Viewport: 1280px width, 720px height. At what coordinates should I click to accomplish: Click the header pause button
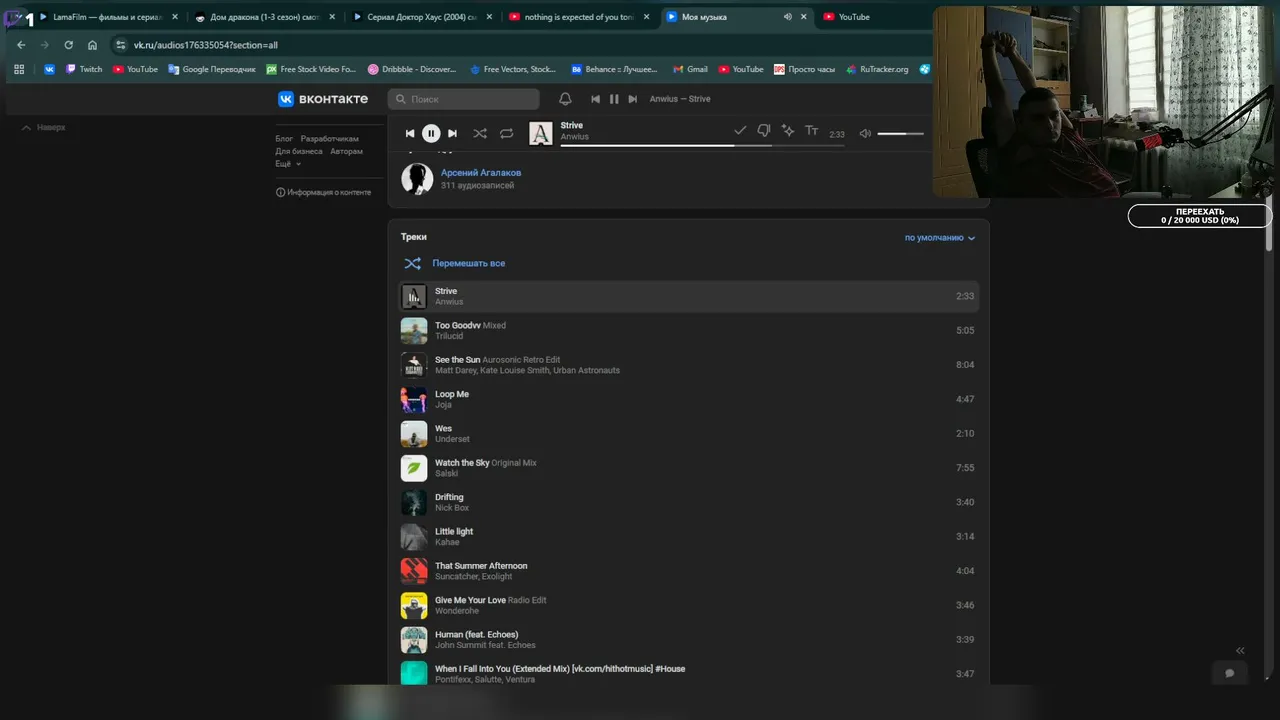tap(614, 99)
